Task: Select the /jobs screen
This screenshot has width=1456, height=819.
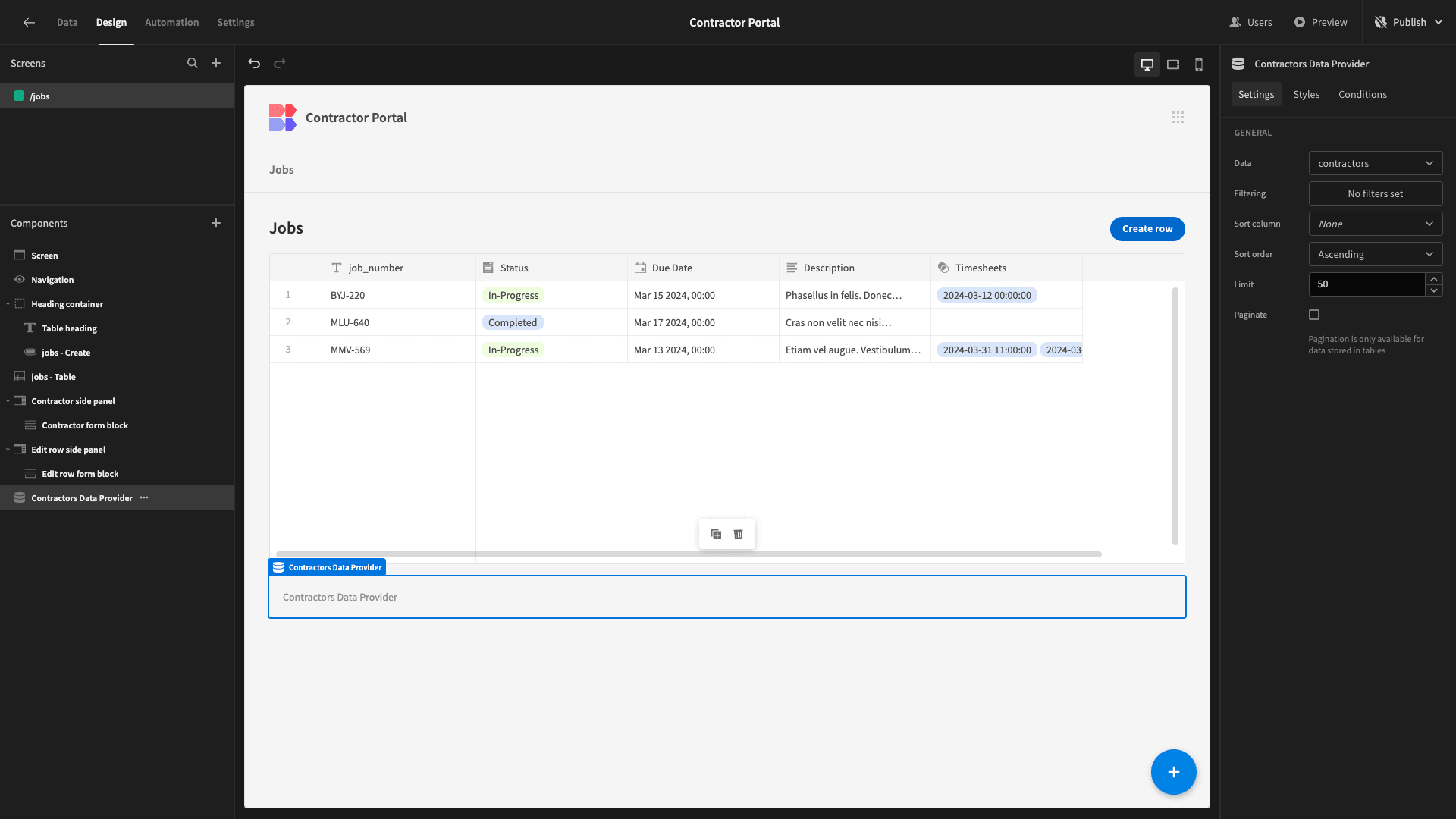Action: (x=117, y=96)
